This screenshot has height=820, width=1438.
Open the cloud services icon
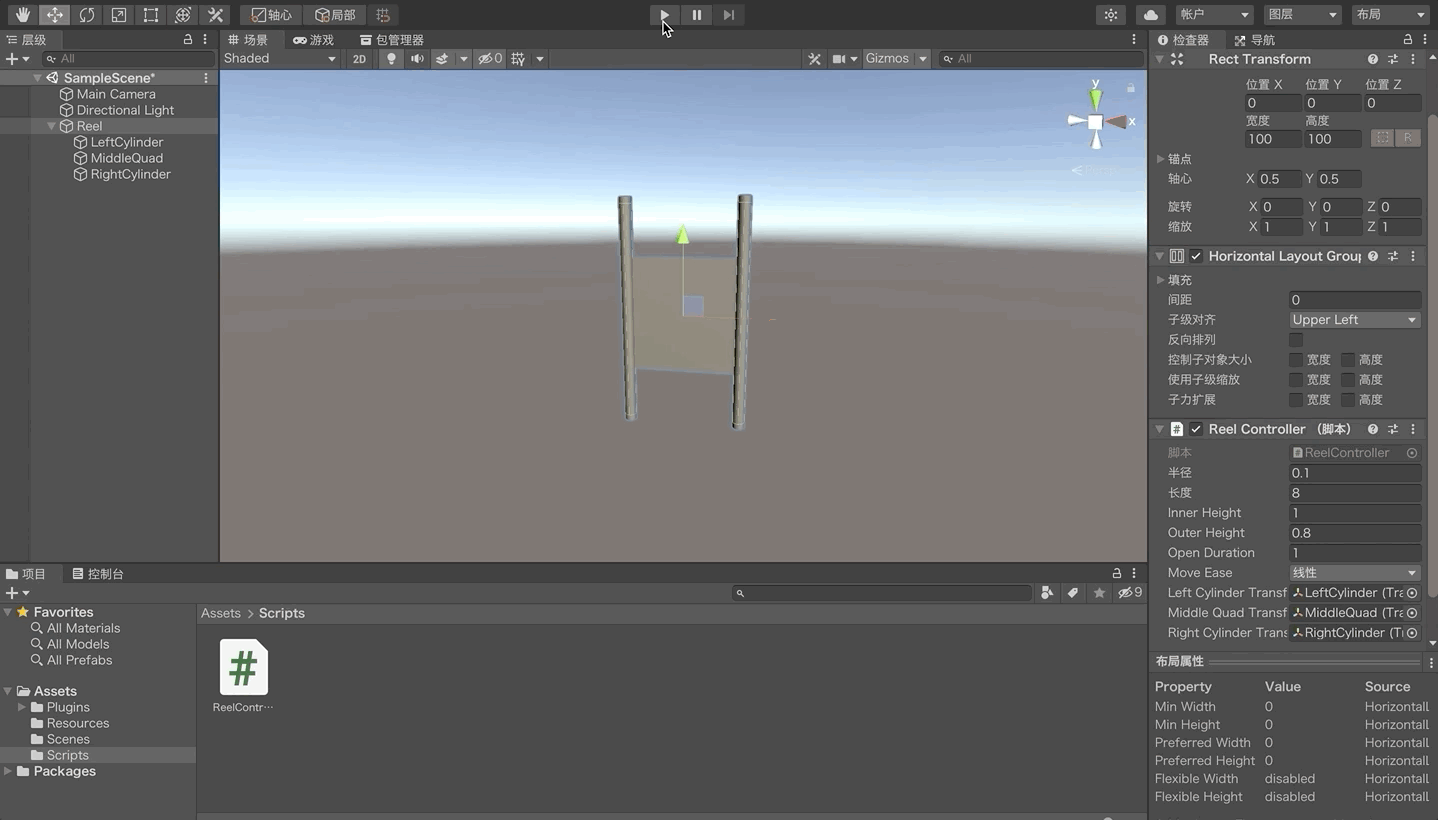(x=1150, y=15)
